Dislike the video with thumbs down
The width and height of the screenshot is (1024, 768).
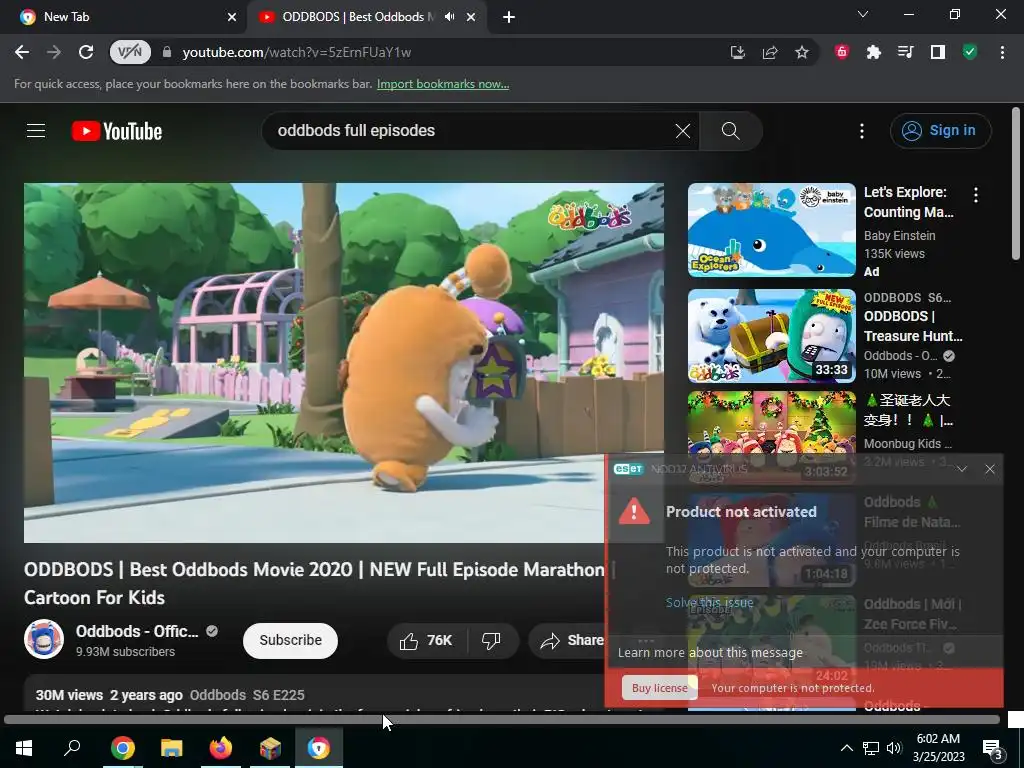click(x=491, y=641)
